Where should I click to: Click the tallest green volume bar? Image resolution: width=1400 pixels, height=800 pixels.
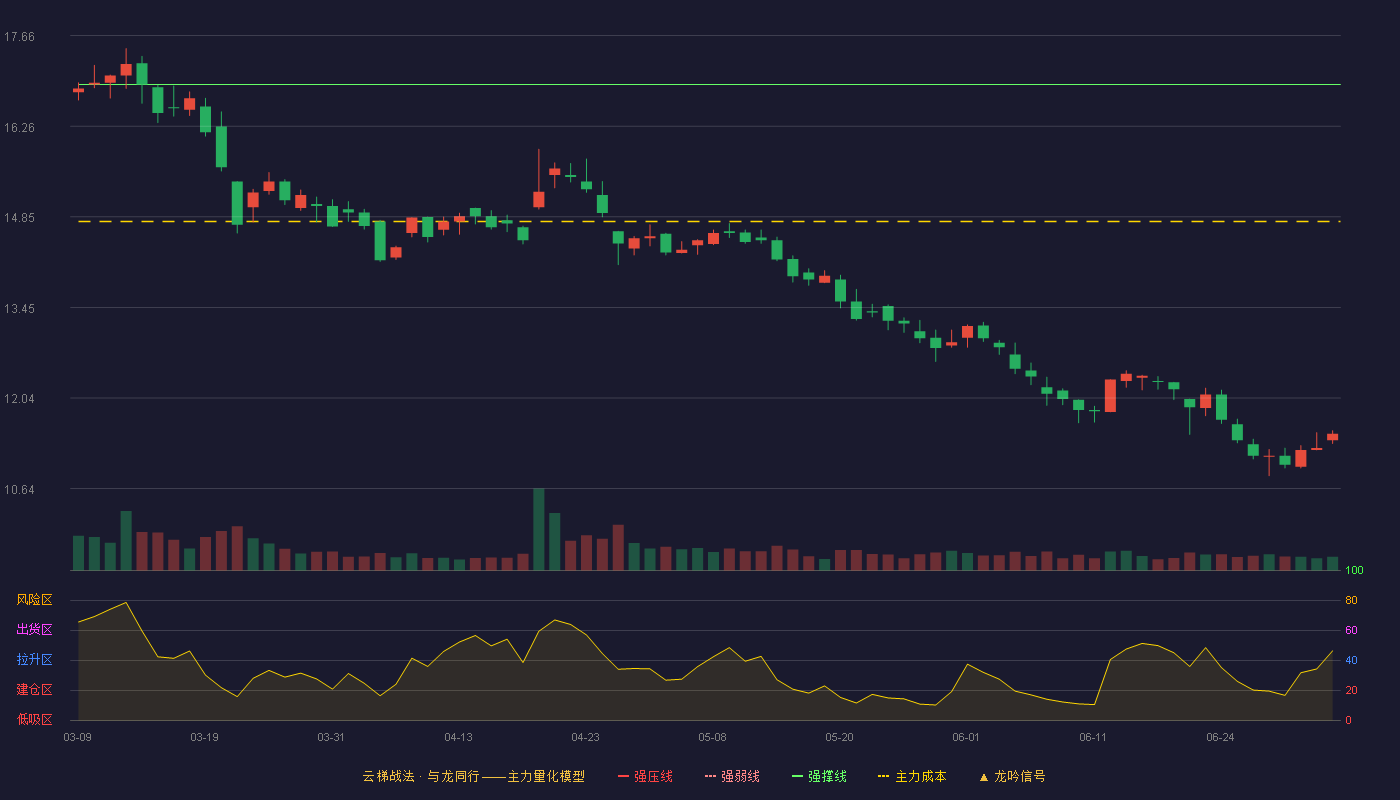pos(539,529)
